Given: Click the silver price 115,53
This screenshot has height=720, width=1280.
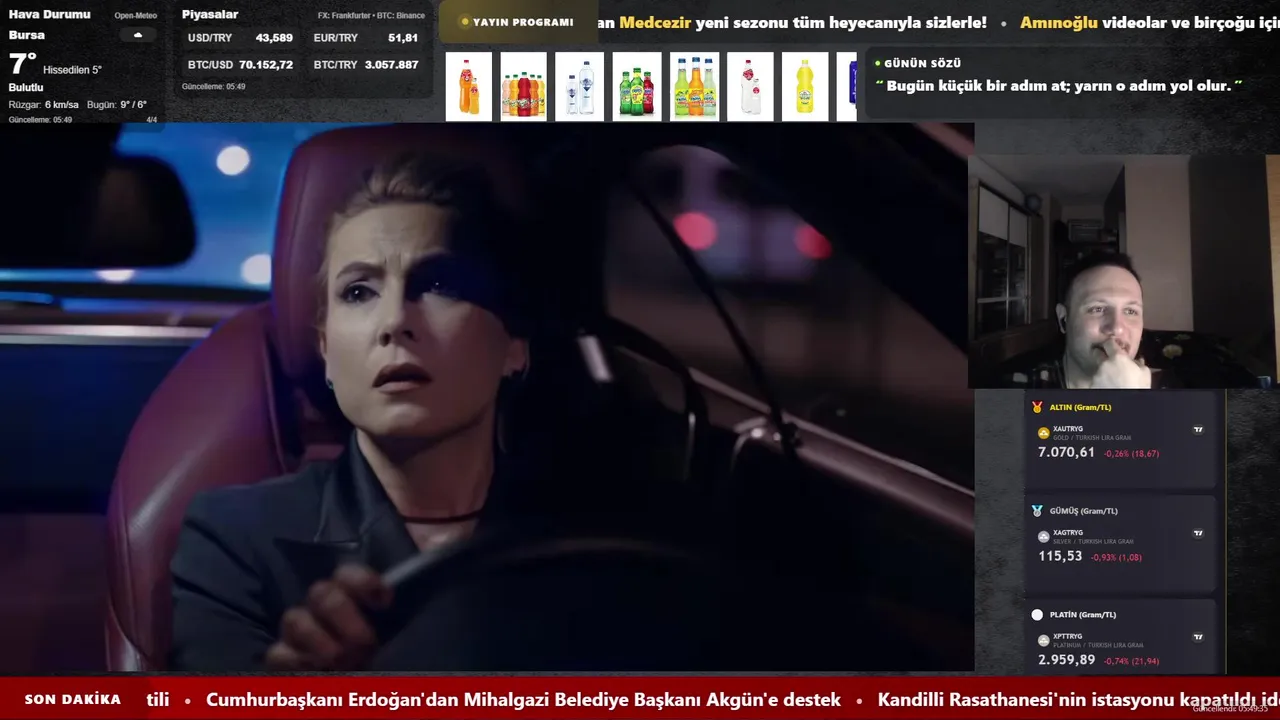Looking at the screenshot, I should (x=1060, y=557).
